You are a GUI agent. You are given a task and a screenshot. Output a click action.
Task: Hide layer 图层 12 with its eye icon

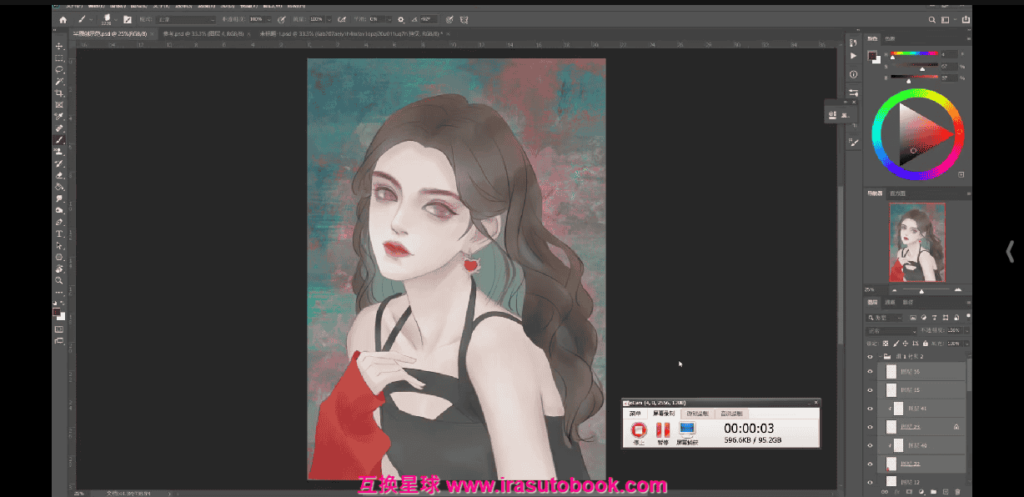pyautogui.click(x=870, y=482)
